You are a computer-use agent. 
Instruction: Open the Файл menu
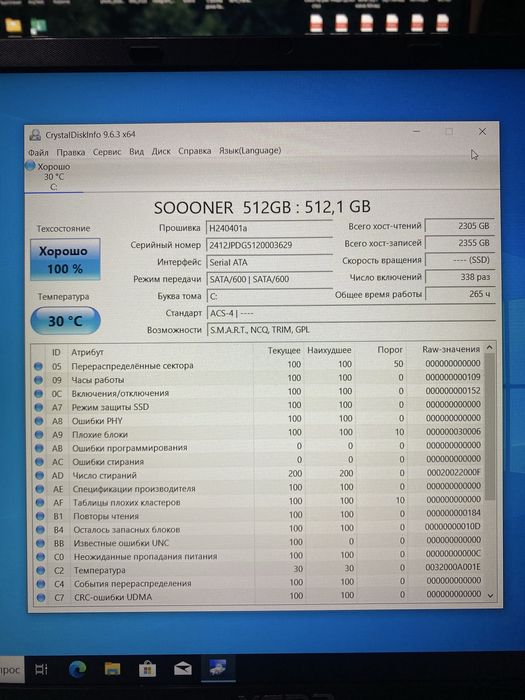click(38, 152)
